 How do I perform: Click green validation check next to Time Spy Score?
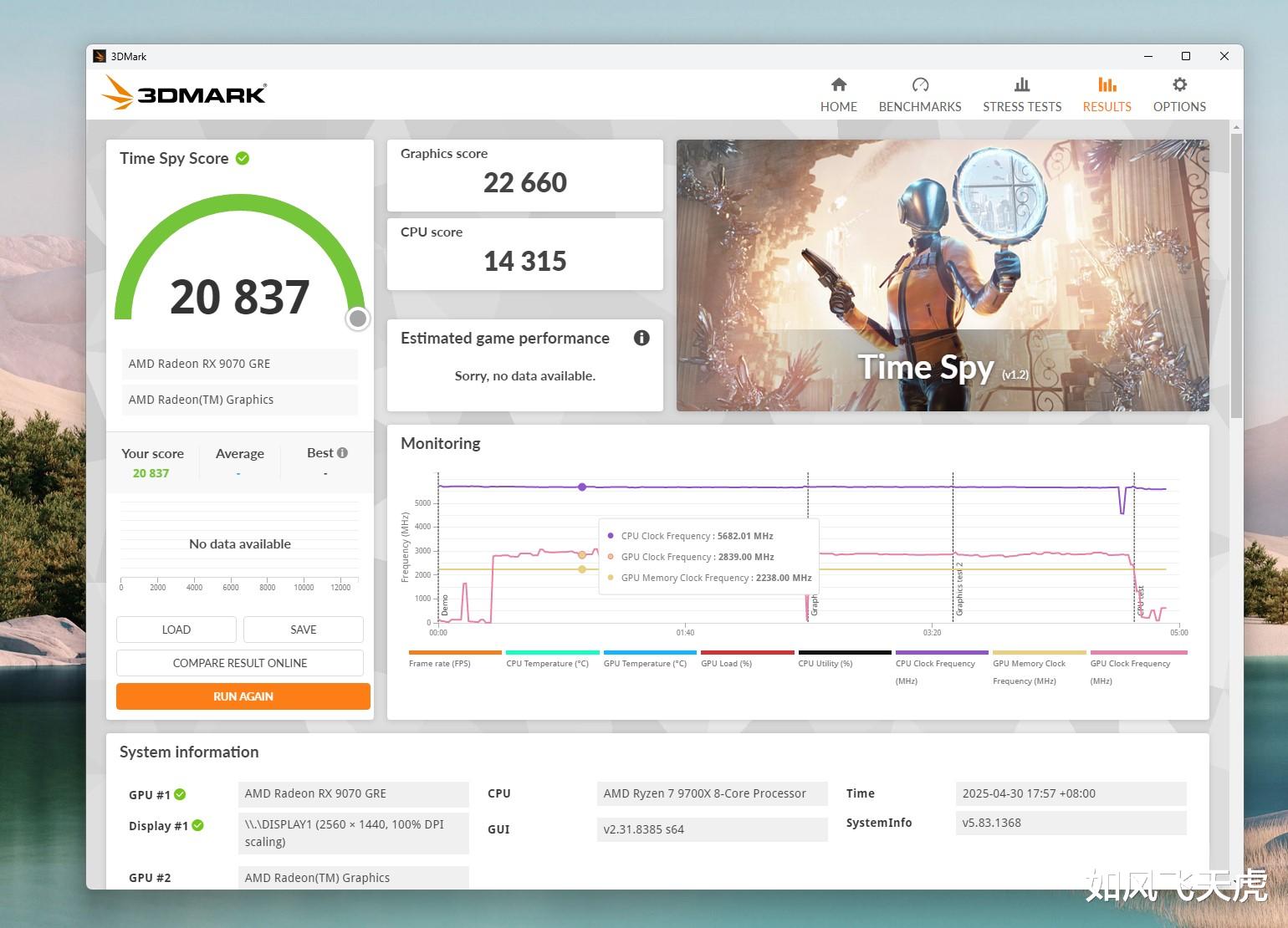pos(243,158)
